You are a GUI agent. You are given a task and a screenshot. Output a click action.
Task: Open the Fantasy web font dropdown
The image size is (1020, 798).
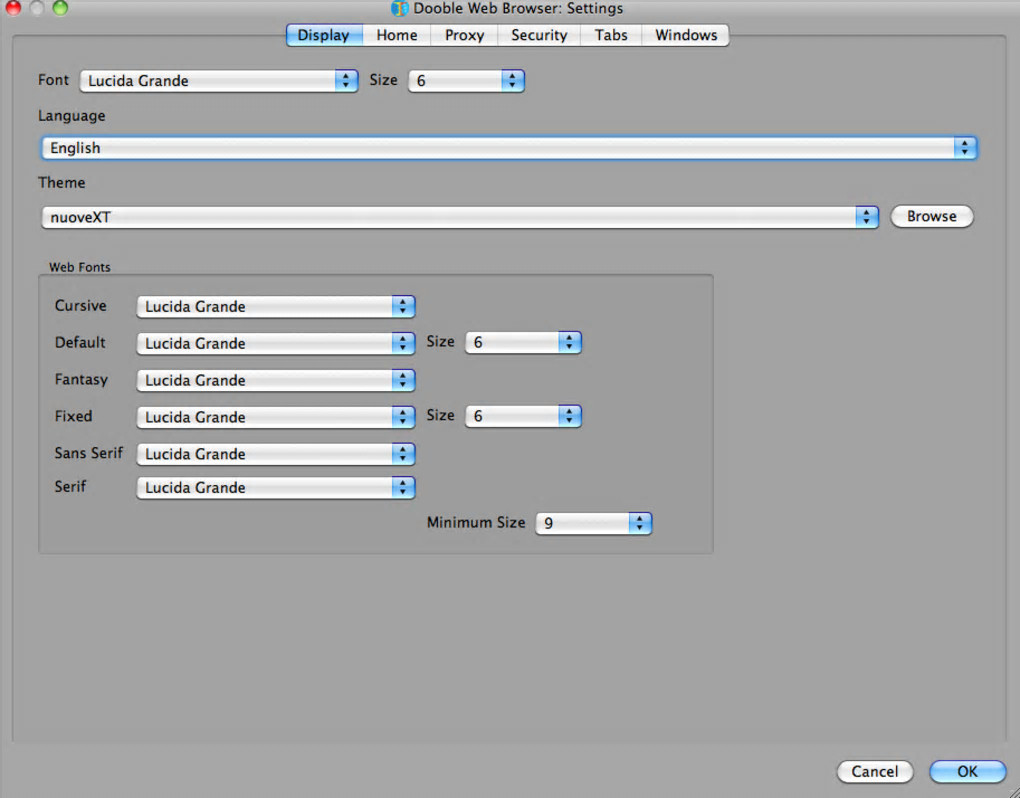tap(276, 380)
